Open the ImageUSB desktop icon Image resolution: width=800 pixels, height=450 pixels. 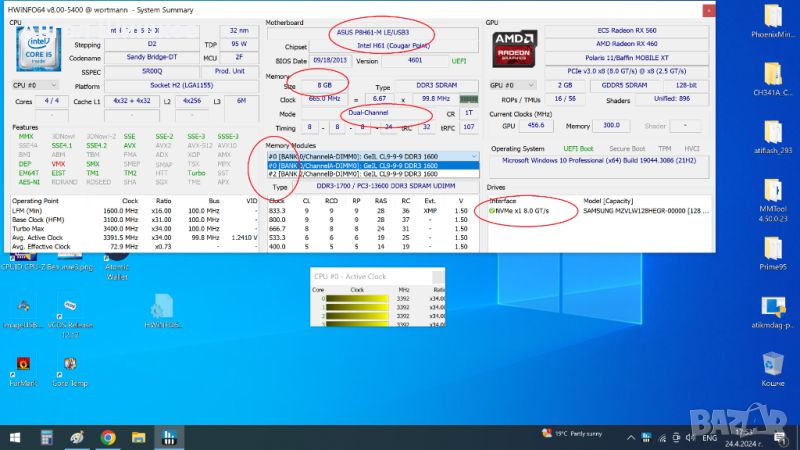[x=23, y=313]
